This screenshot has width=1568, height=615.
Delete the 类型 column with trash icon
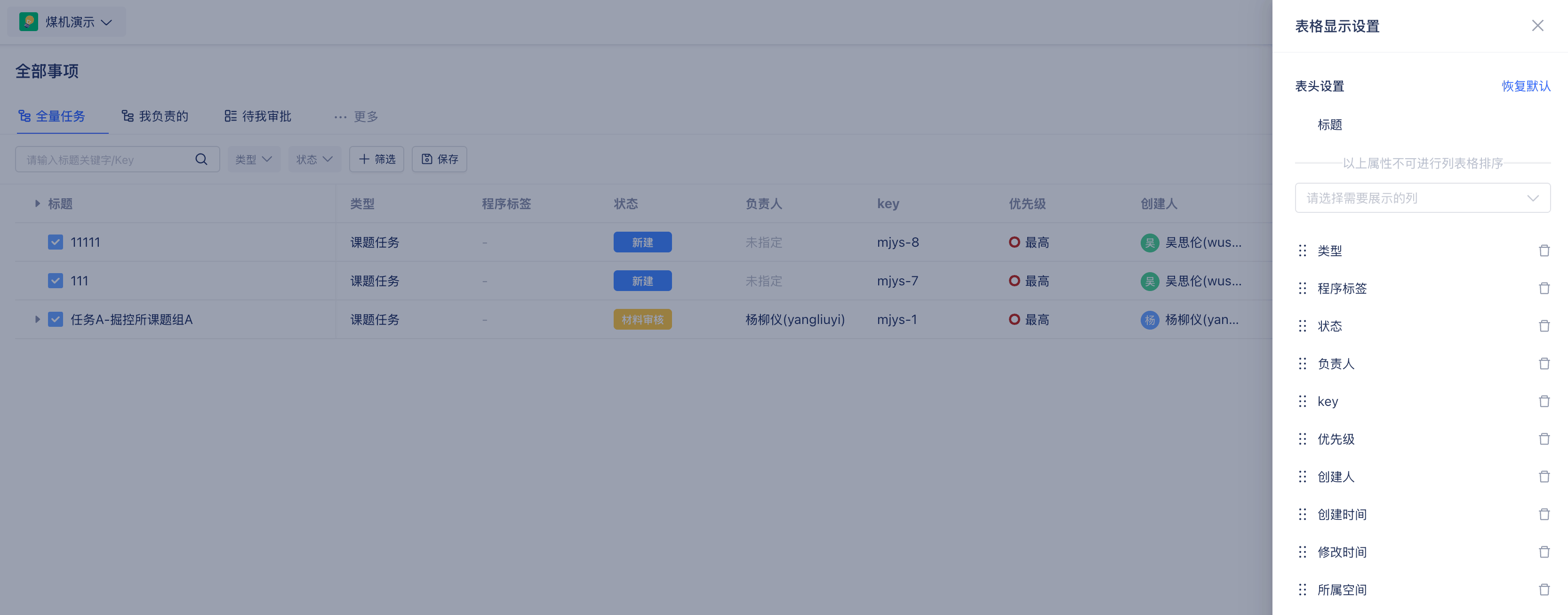coord(1544,251)
